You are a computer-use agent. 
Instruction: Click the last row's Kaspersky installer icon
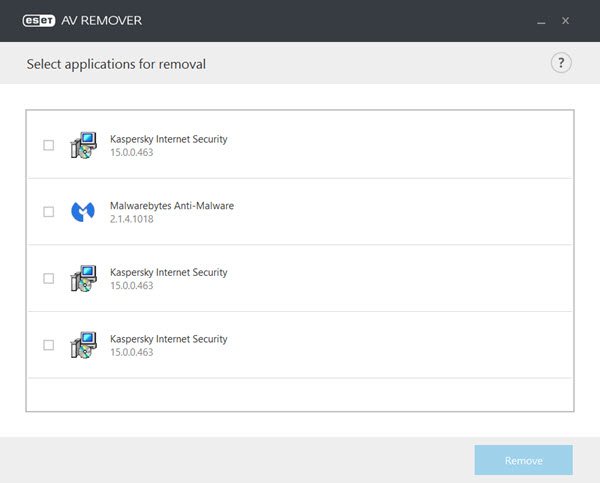(83, 345)
